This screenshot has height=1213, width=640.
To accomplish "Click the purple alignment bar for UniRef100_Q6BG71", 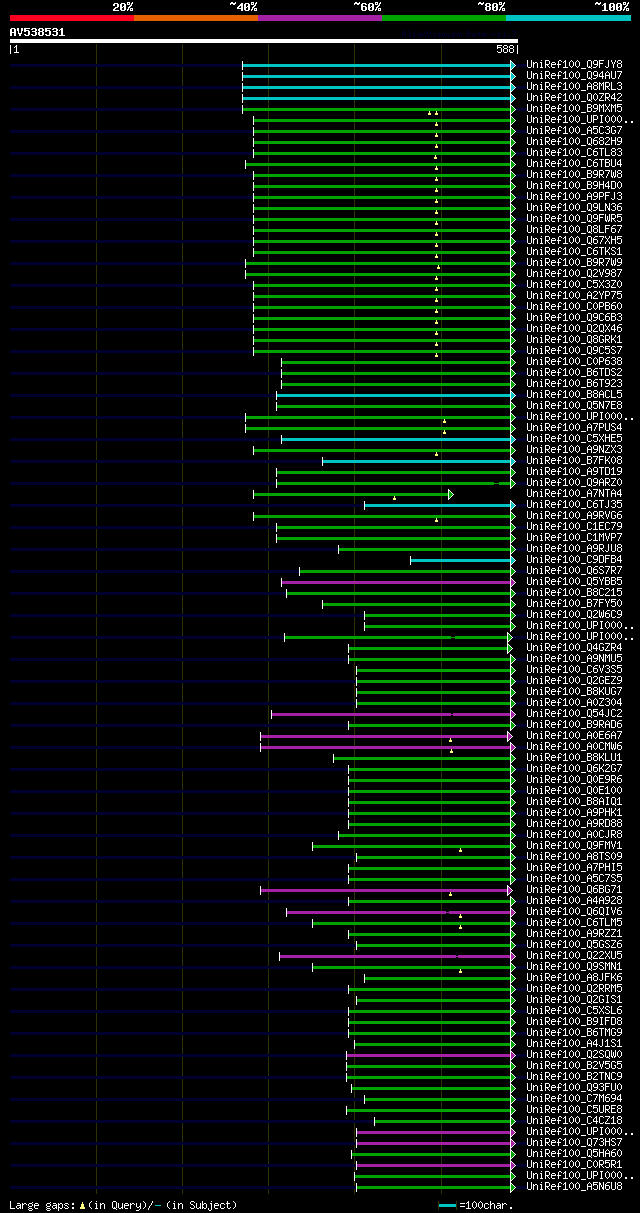I will [x=388, y=889].
